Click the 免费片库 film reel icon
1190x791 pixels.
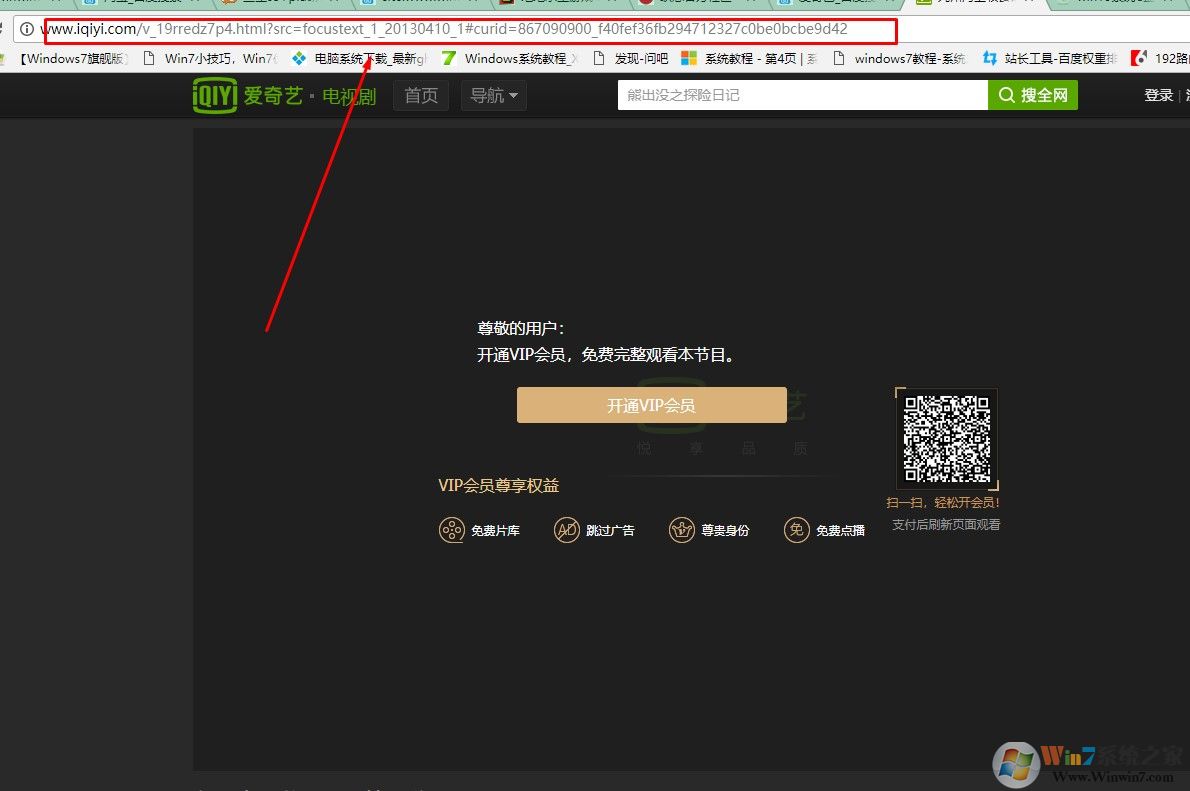click(452, 530)
